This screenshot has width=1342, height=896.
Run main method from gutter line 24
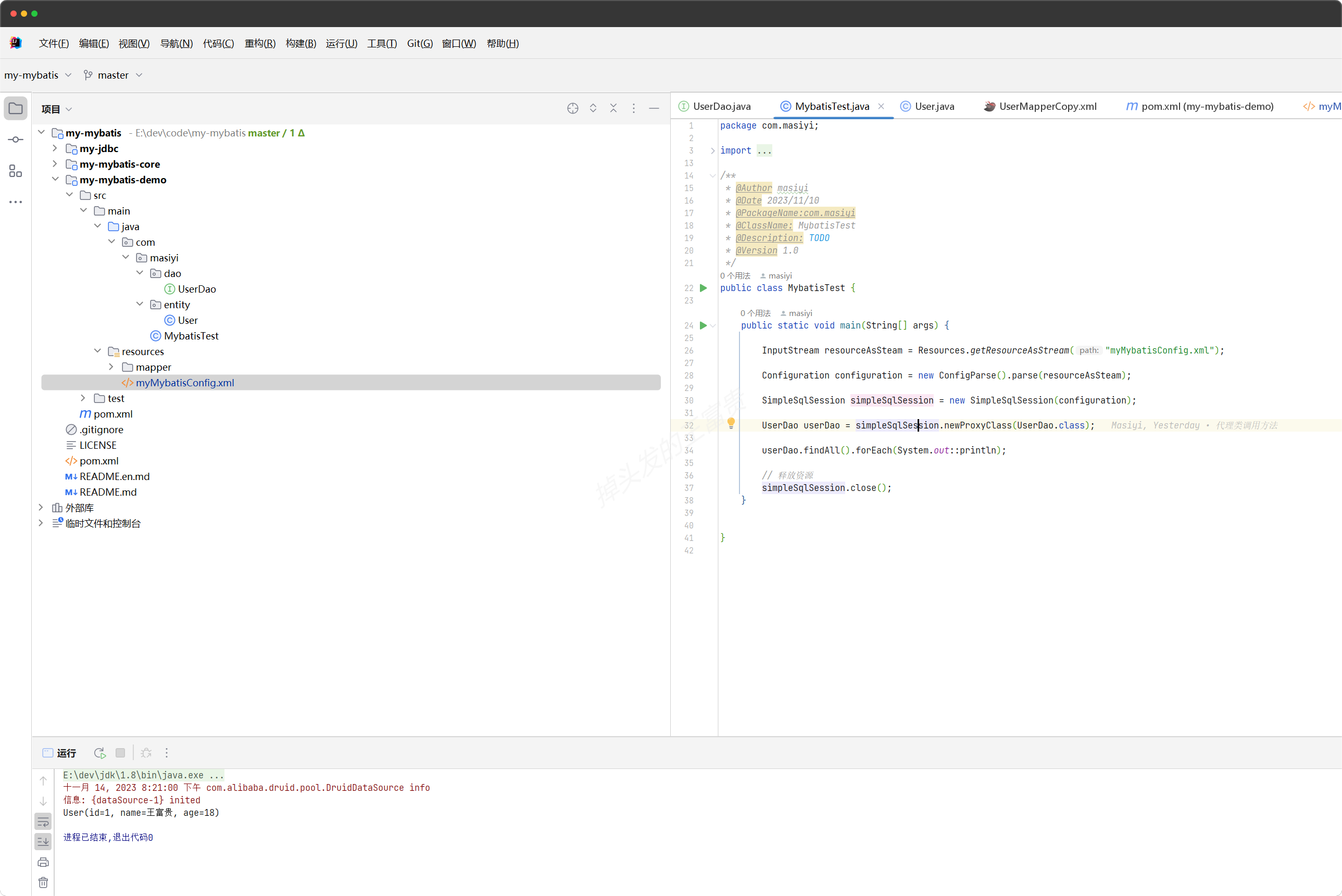704,325
